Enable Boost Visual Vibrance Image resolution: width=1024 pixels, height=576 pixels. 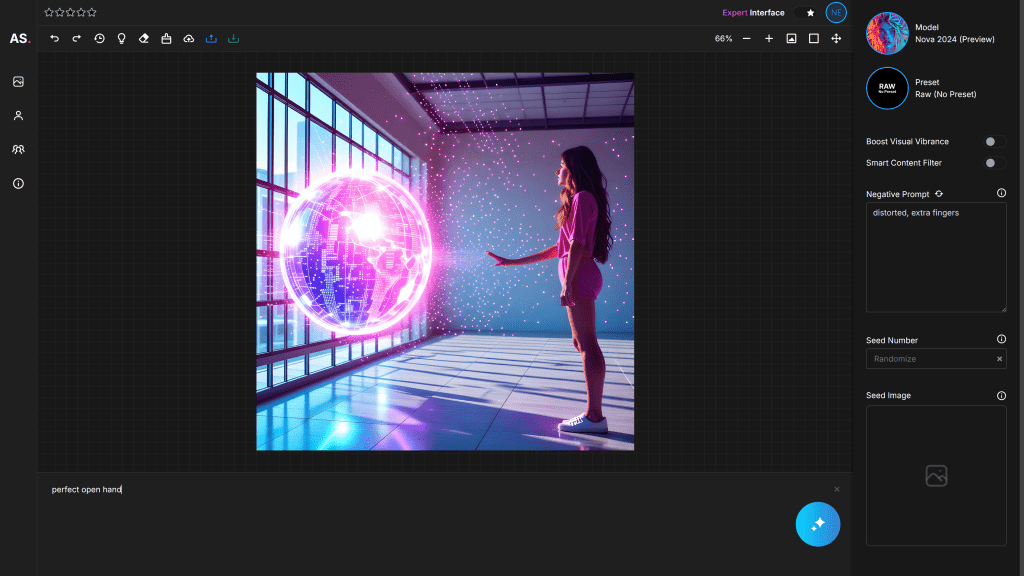click(991, 141)
